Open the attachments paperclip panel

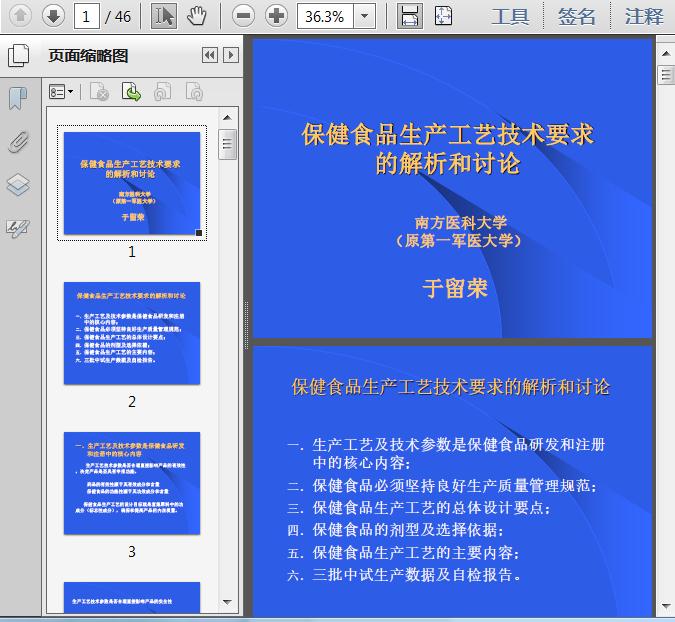[18, 142]
